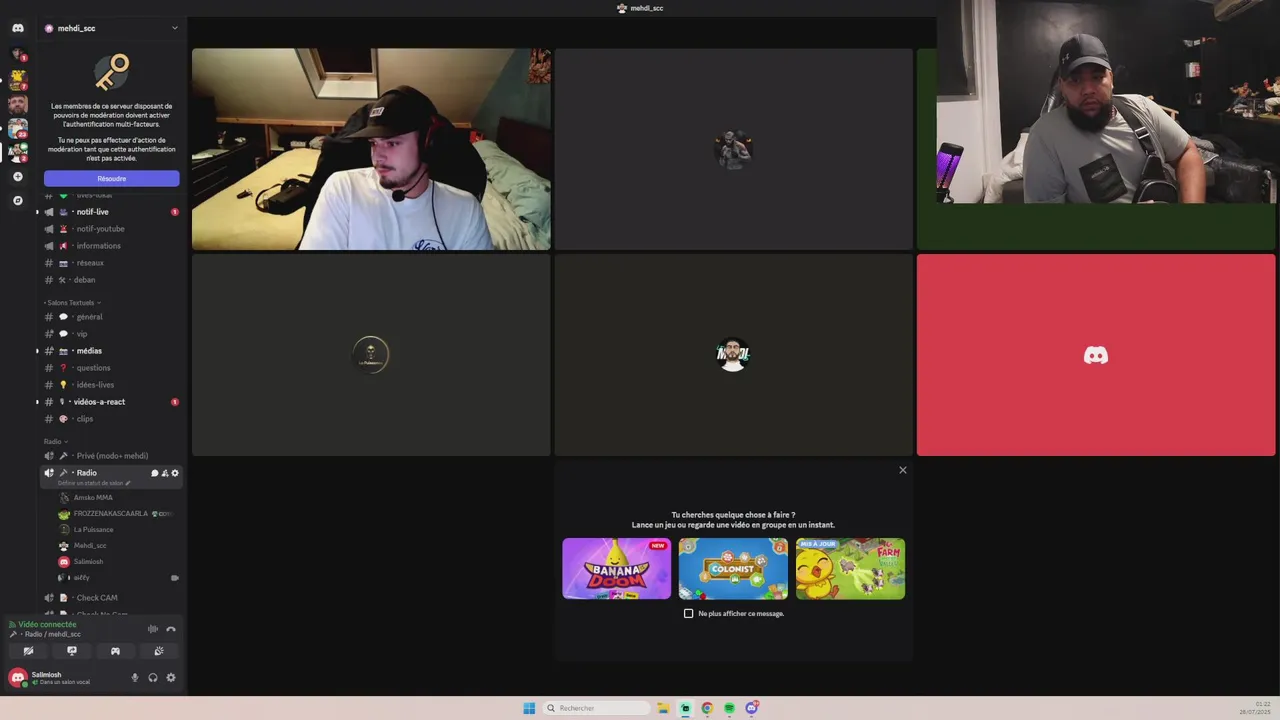The width and height of the screenshot is (1280, 720).
Task: Open the Discover servers compass icon
Action: pos(17,201)
